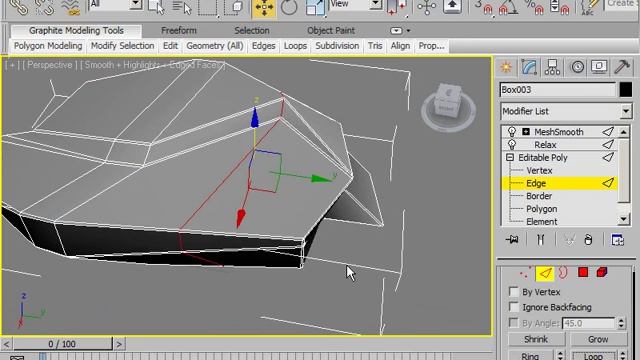Click Rectangular Selection Region icon
640x360 pixels.
coord(208,7)
